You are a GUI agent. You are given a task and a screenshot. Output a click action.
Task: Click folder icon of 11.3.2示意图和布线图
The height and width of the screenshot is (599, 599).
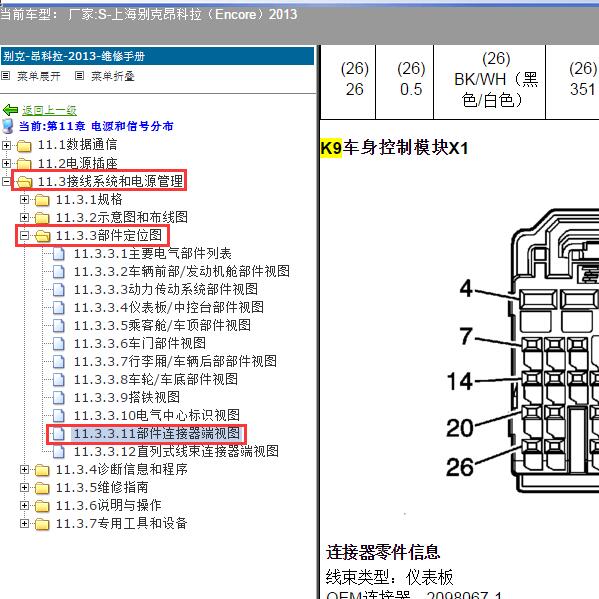(x=42, y=218)
